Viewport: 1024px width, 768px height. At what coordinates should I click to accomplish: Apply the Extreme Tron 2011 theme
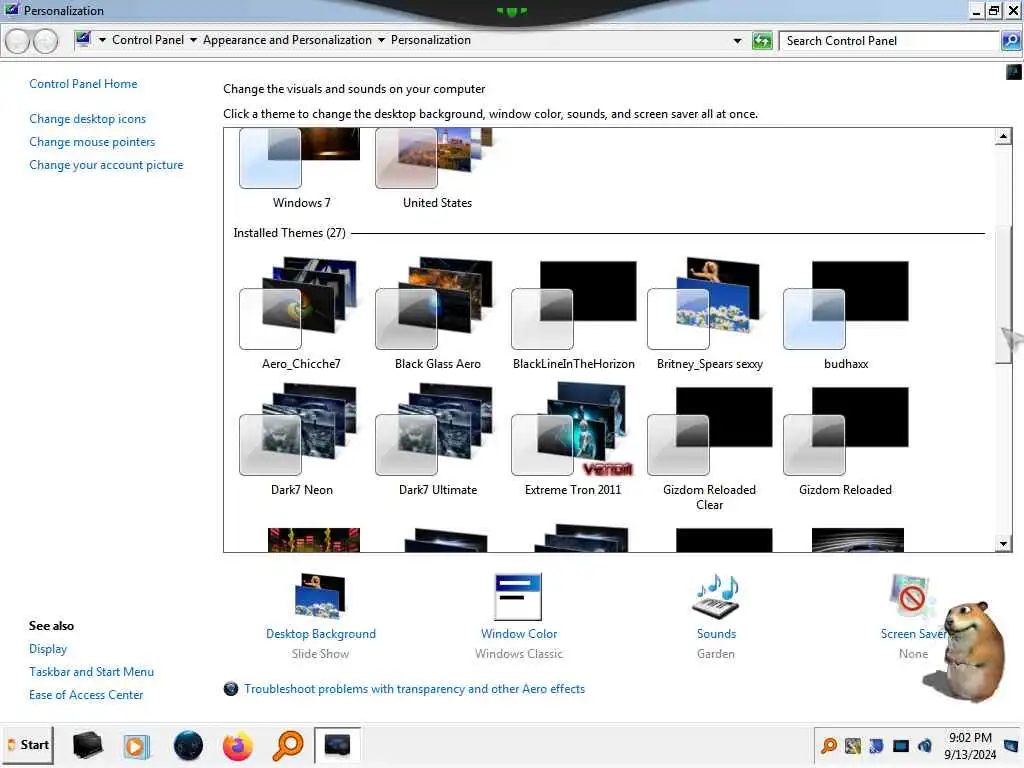click(x=573, y=440)
